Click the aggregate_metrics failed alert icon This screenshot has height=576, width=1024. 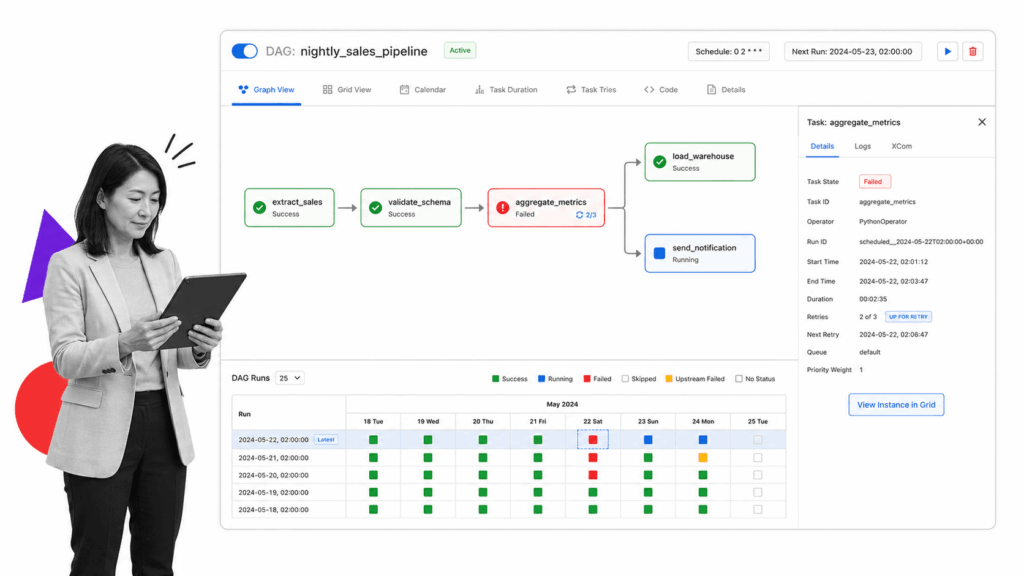[502, 208]
